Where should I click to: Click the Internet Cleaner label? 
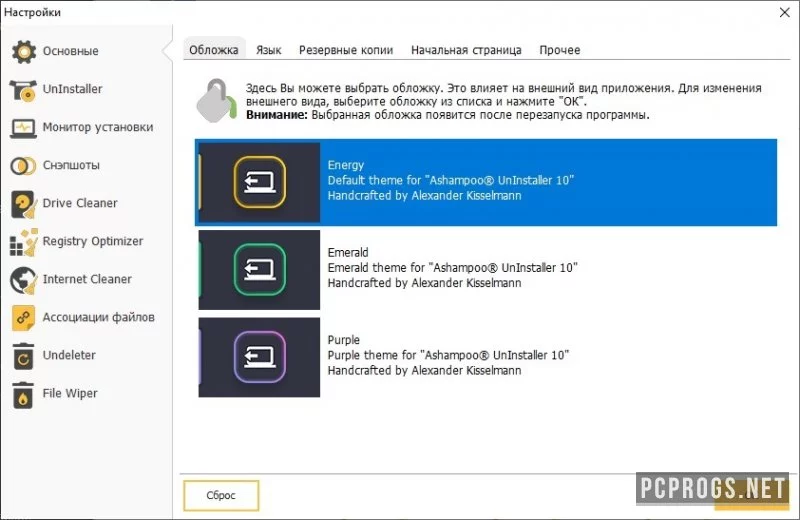(87, 279)
